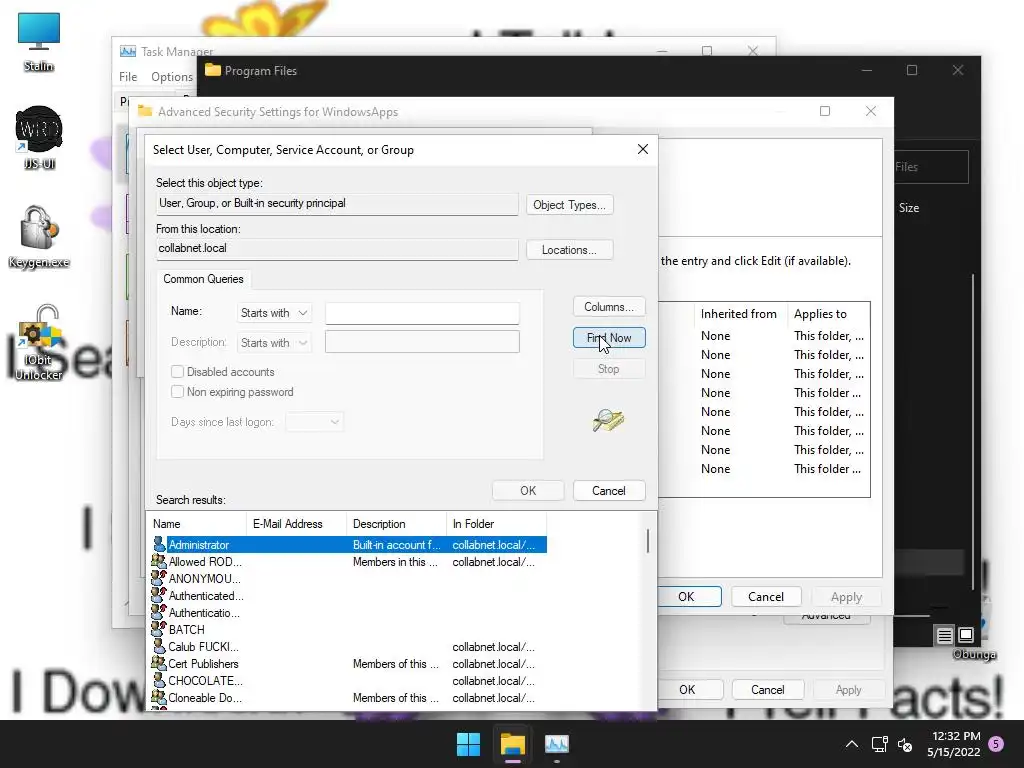Click the Locations button

(569, 250)
